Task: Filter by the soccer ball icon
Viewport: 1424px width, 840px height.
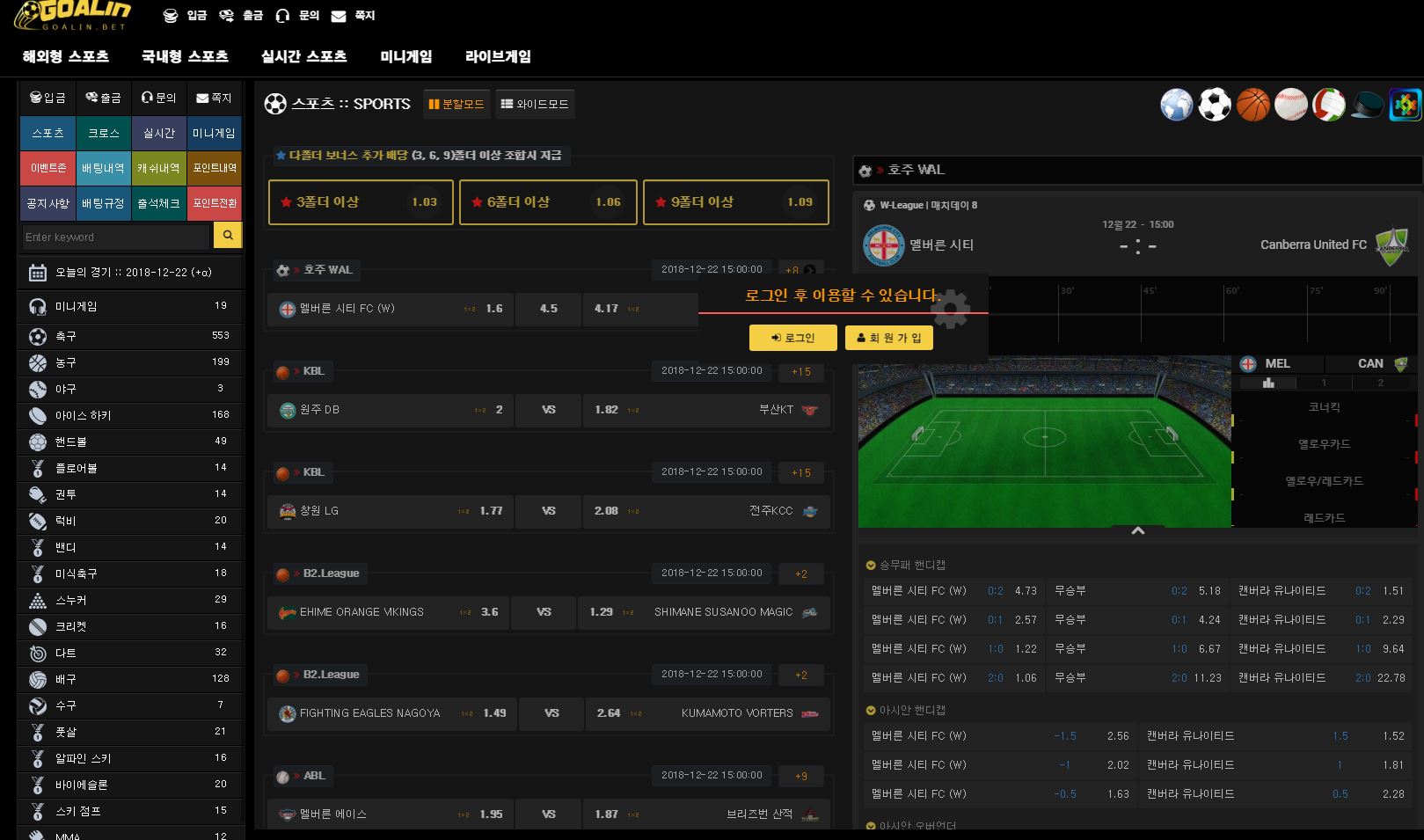Action: click(x=1215, y=105)
